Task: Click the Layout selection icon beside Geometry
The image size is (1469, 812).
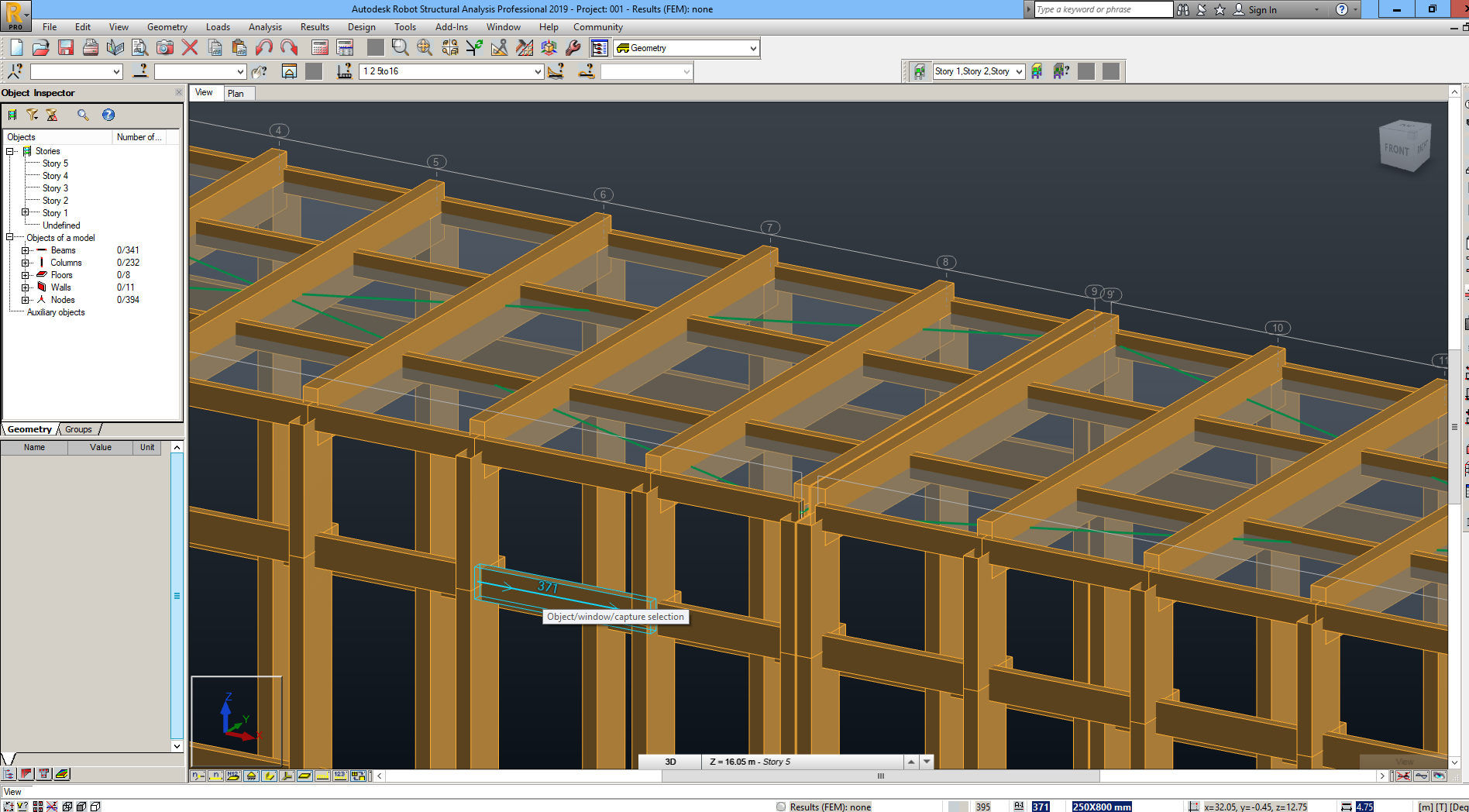Action: (600, 48)
